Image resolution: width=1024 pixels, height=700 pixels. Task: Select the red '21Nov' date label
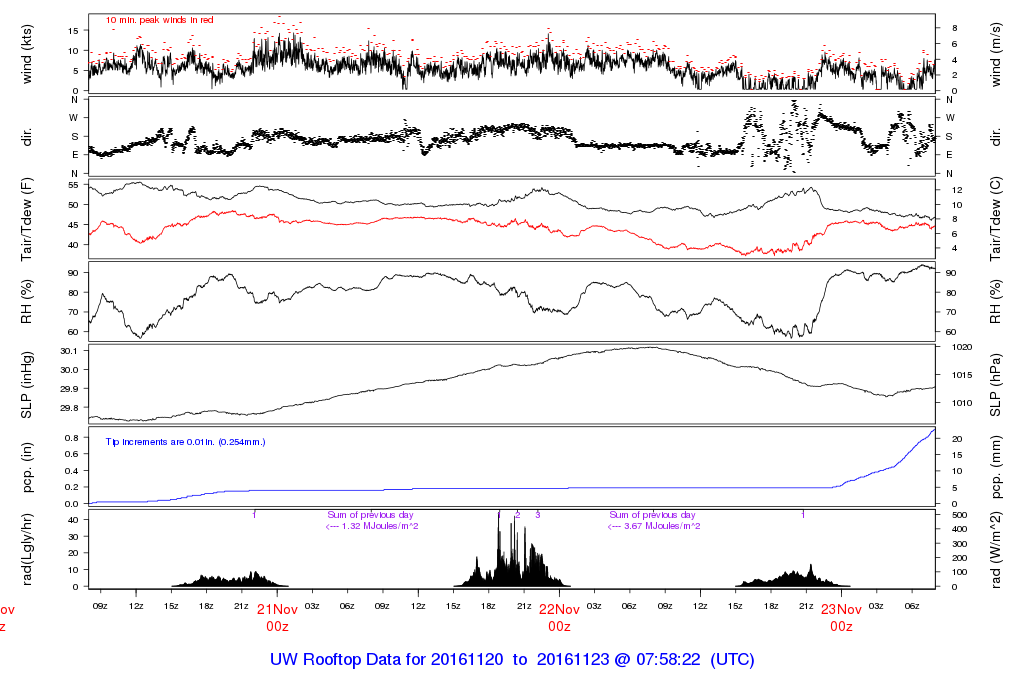pyautogui.click(x=277, y=609)
